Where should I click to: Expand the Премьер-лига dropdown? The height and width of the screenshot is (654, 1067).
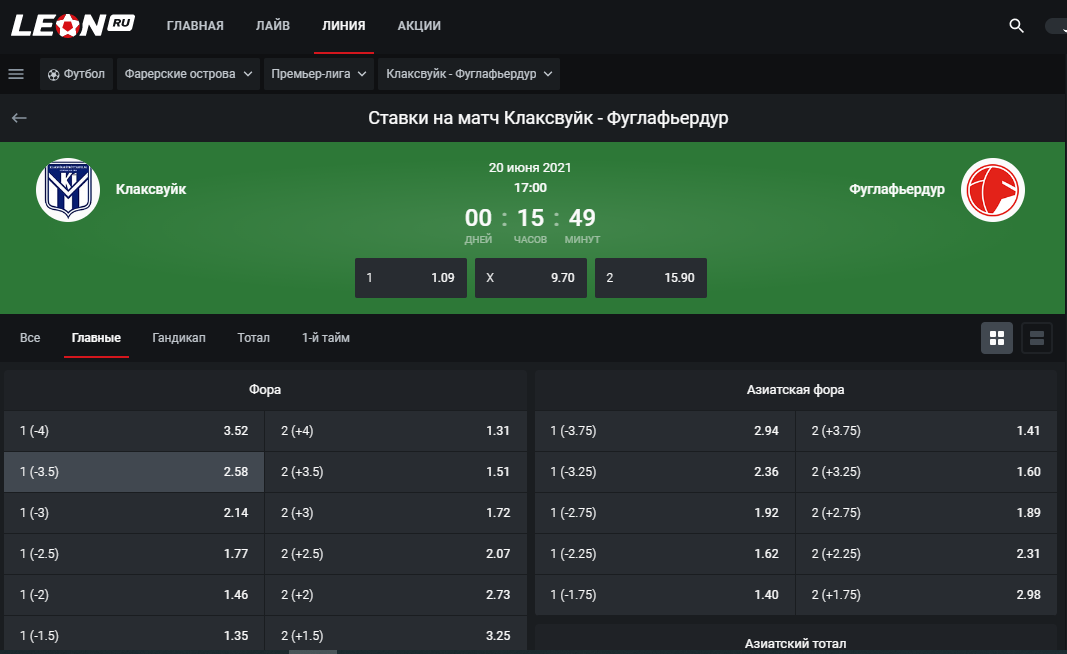[x=318, y=73]
